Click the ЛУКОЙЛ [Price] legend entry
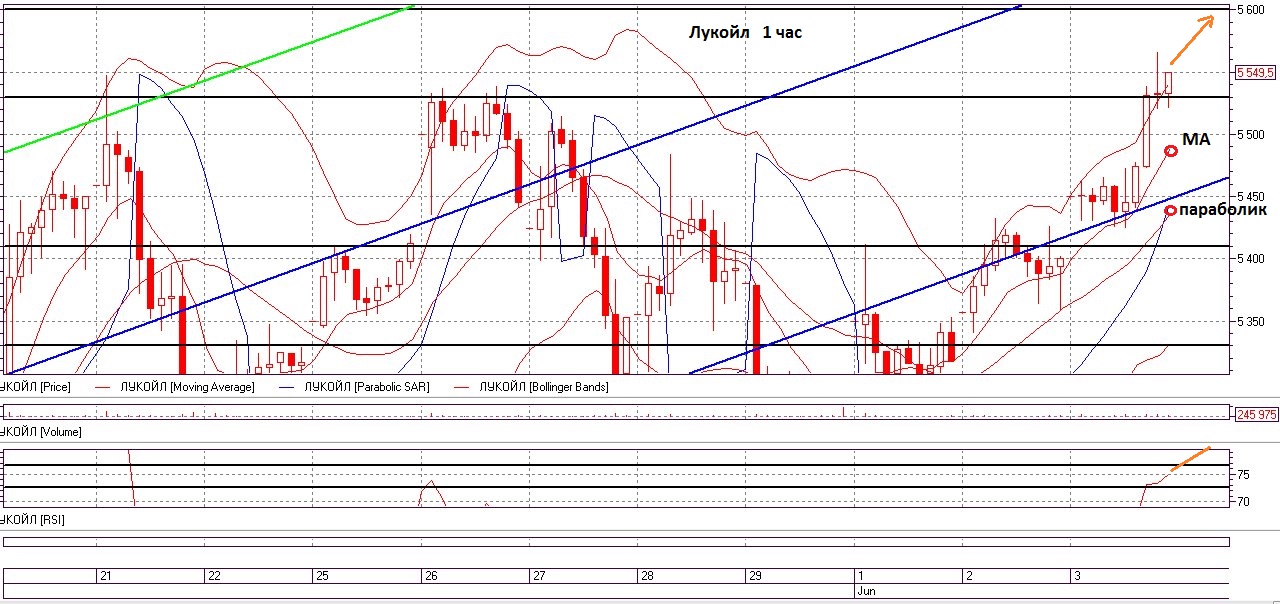1280x604 pixels. click(36, 386)
